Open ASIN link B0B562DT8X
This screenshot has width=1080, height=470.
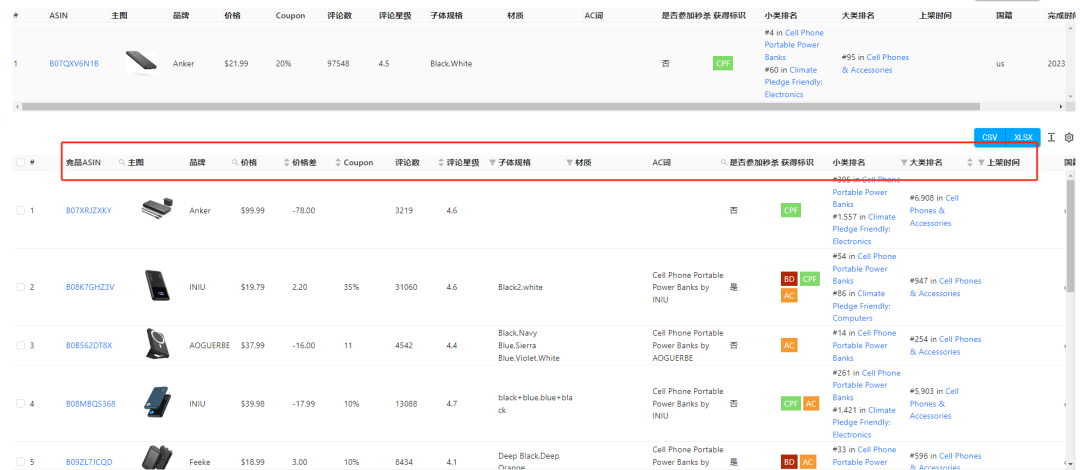pos(88,346)
